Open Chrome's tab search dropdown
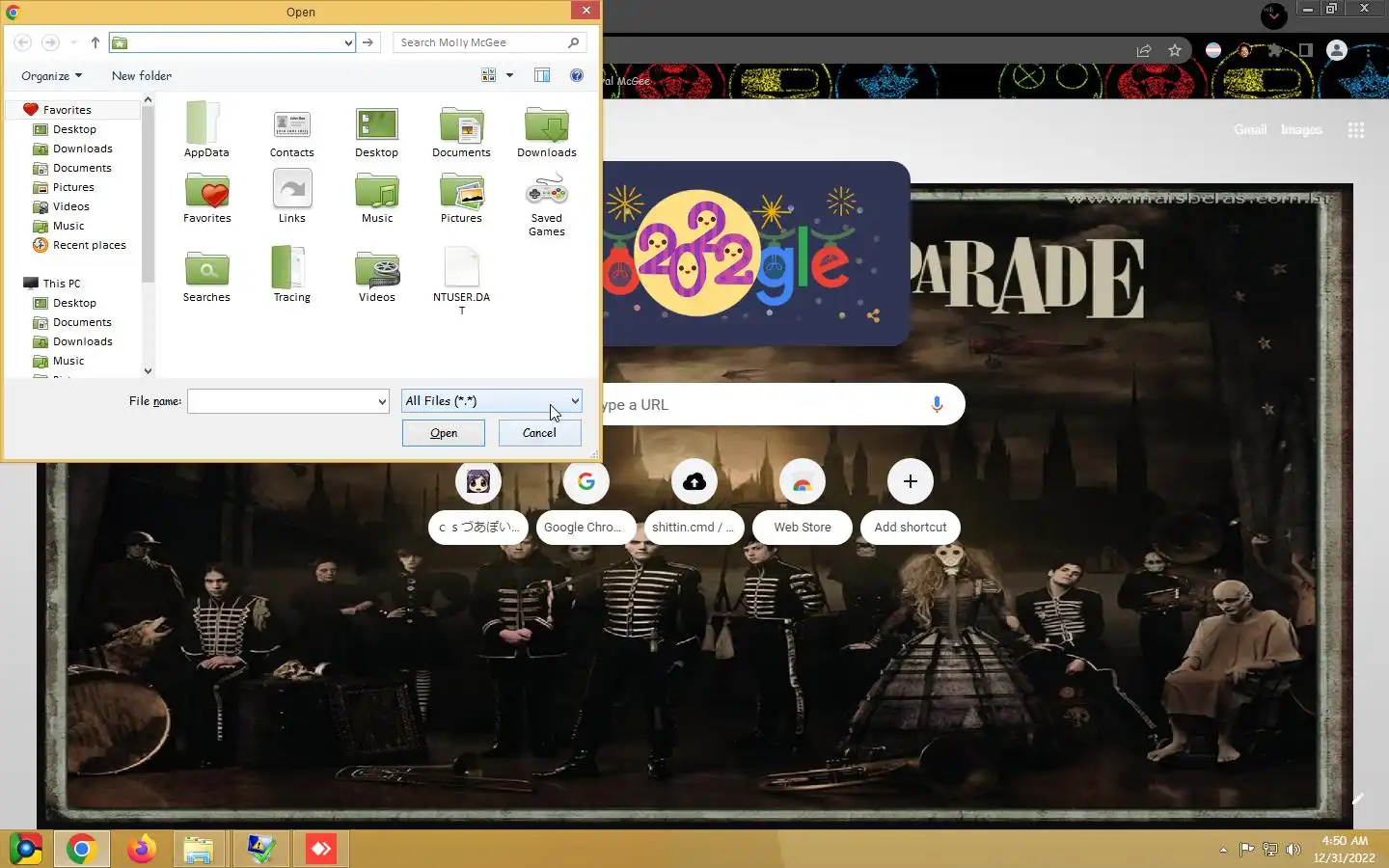The image size is (1389, 868). click(x=1274, y=15)
